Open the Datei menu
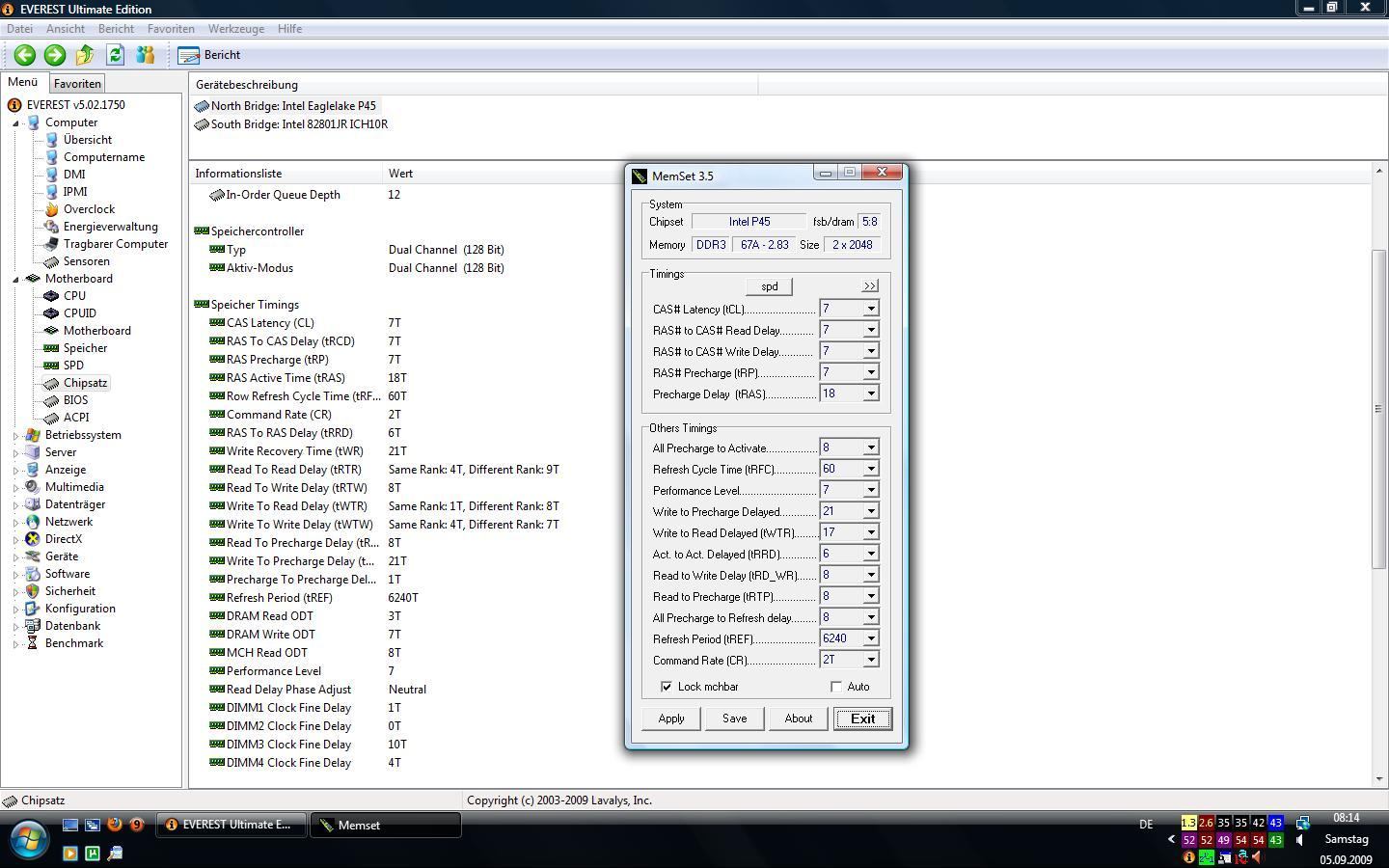The width and height of the screenshot is (1389, 868). (x=19, y=29)
